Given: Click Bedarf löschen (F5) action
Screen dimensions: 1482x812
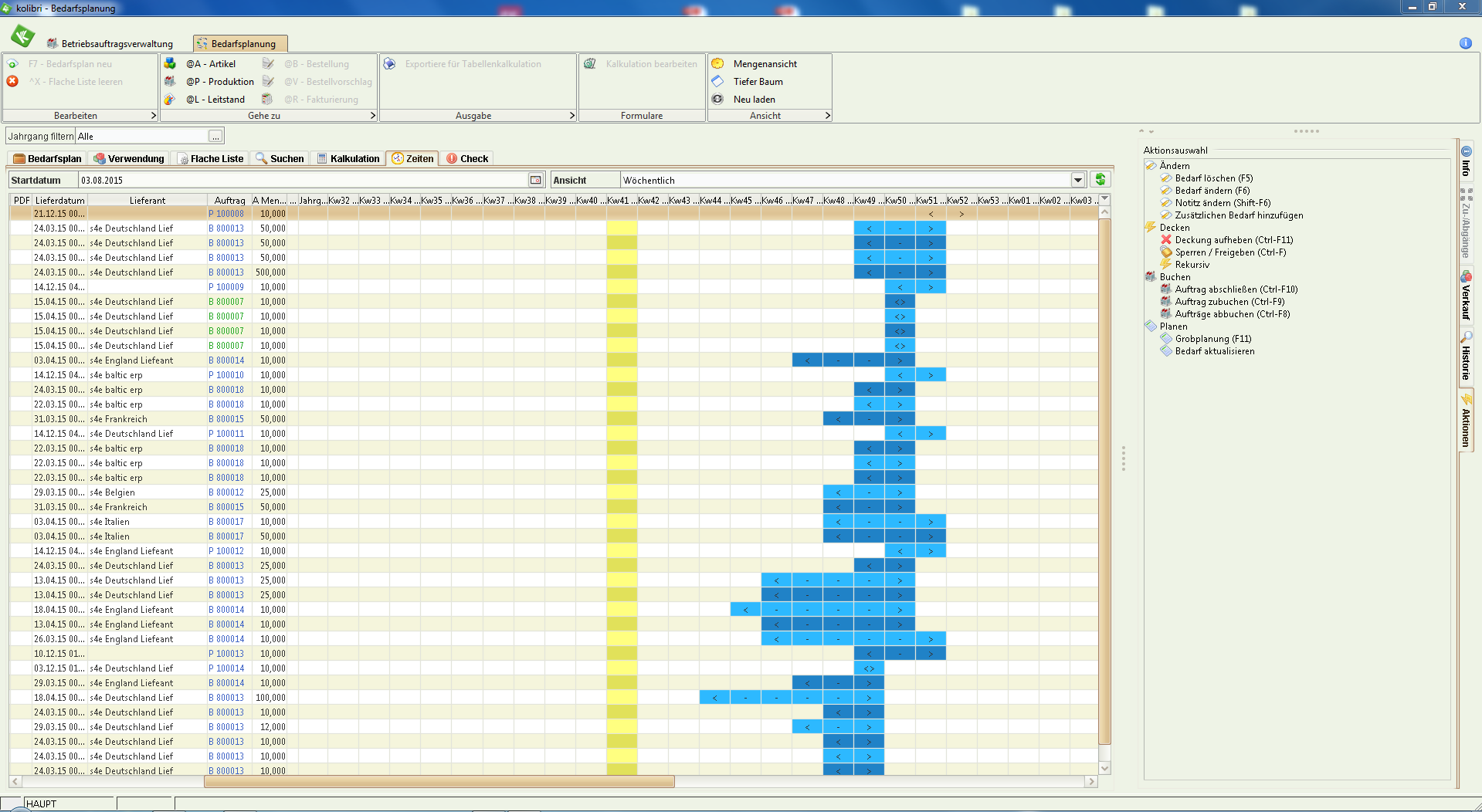Looking at the screenshot, I should (1213, 178).
